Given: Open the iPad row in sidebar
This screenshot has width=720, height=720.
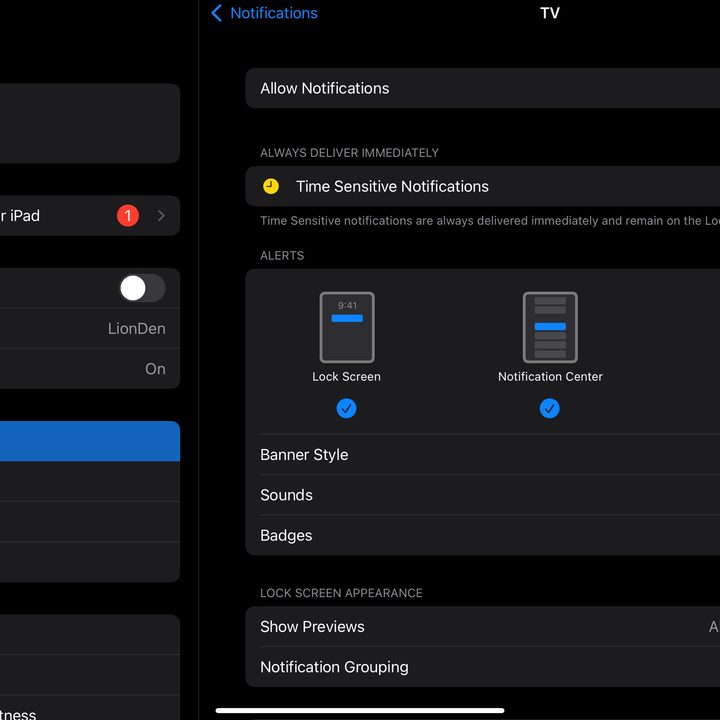Looking at the screenshot, I should (90, 215).
